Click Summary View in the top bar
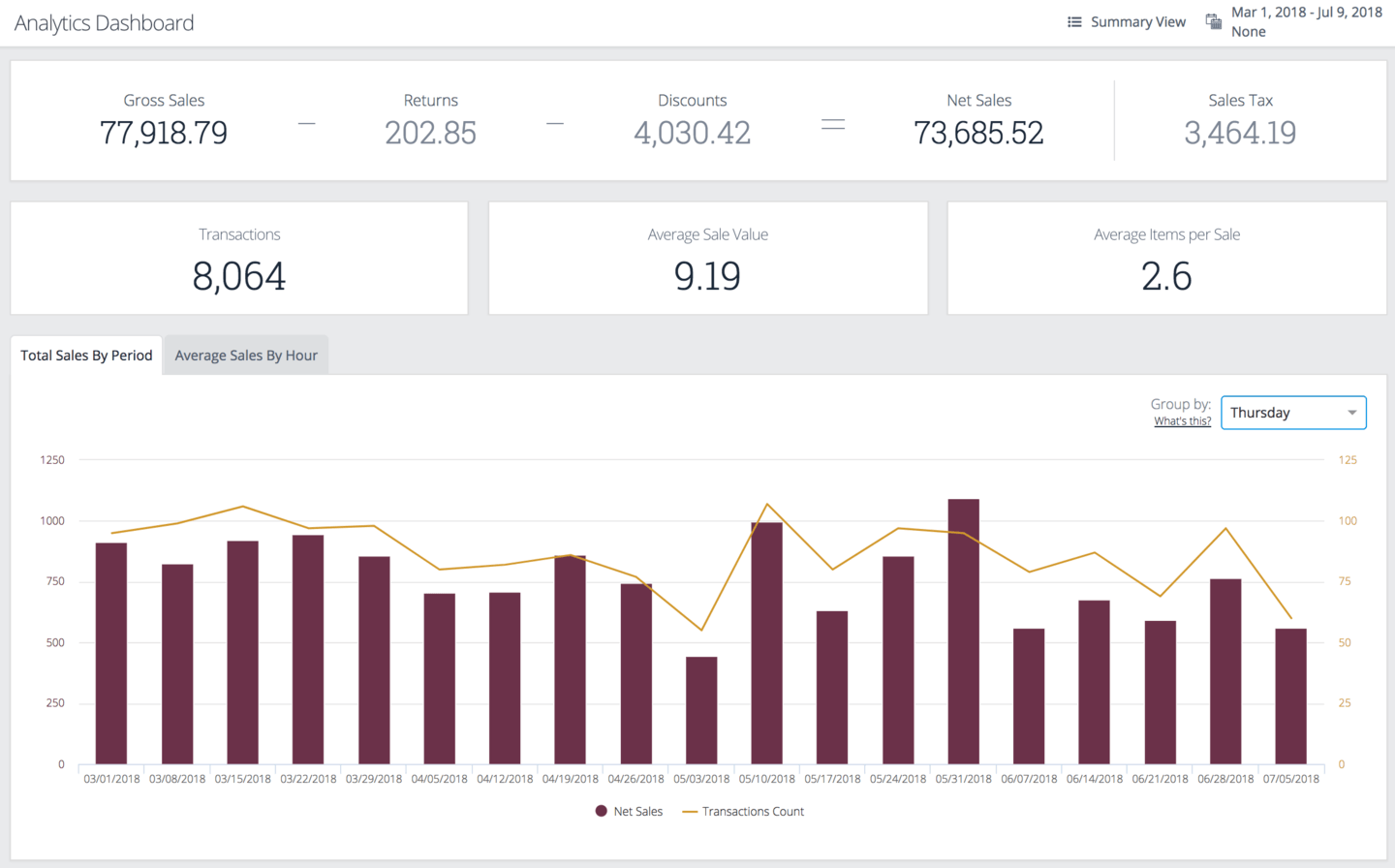 click(1138, 21)
